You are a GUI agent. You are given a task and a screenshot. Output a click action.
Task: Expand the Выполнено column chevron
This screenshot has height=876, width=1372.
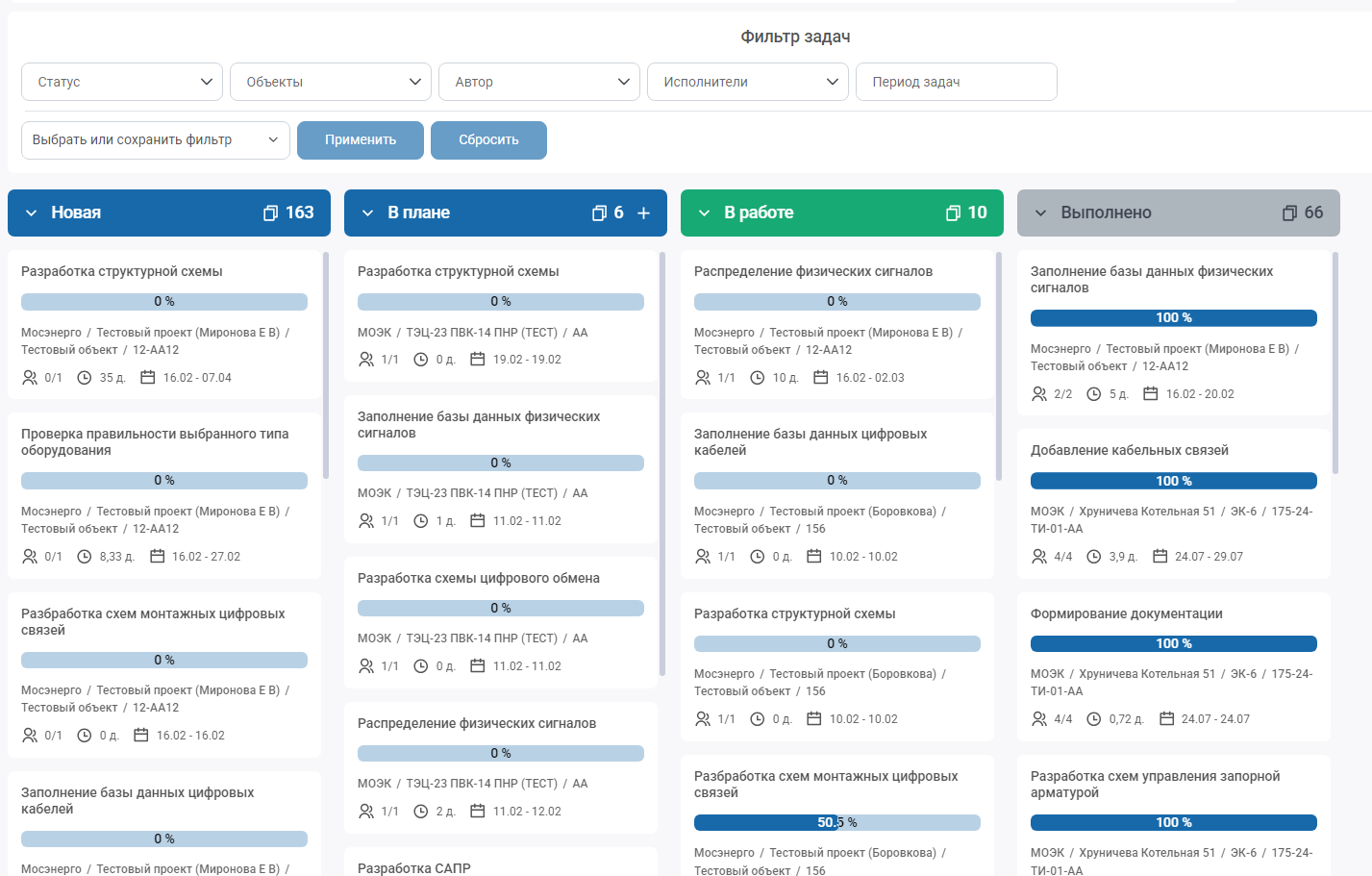[1040, 213]
